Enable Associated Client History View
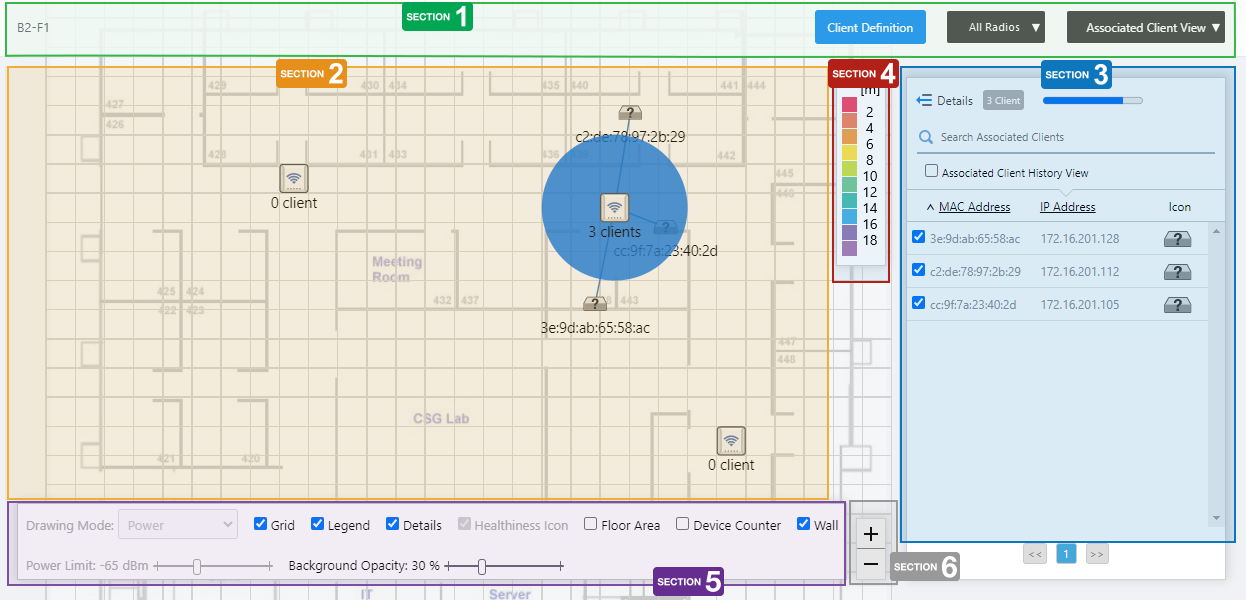 coord(932,172)
